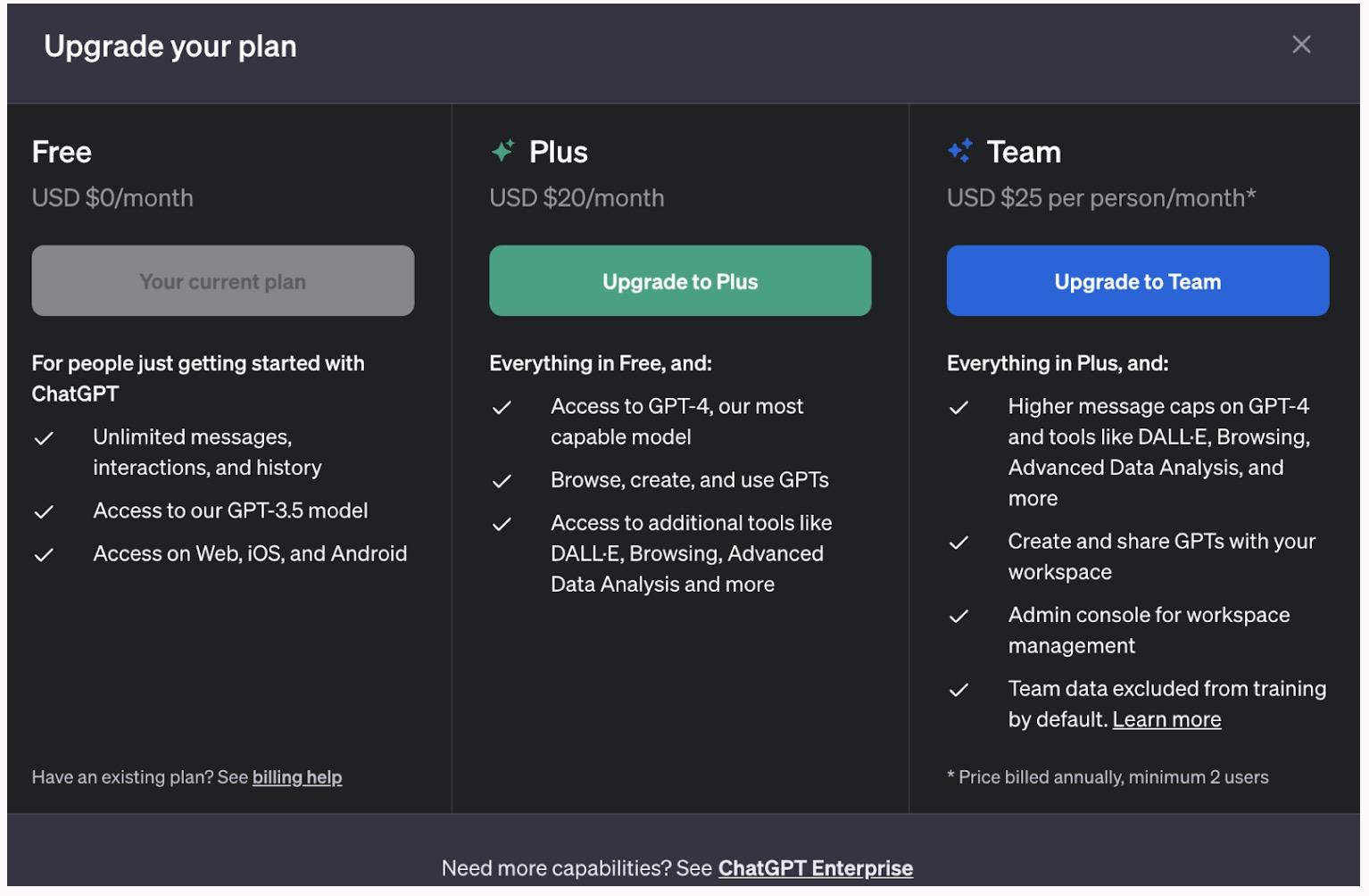1369x896 pixels.
Task: Click Create and share GPTs text
Action: coord(1162,557)
